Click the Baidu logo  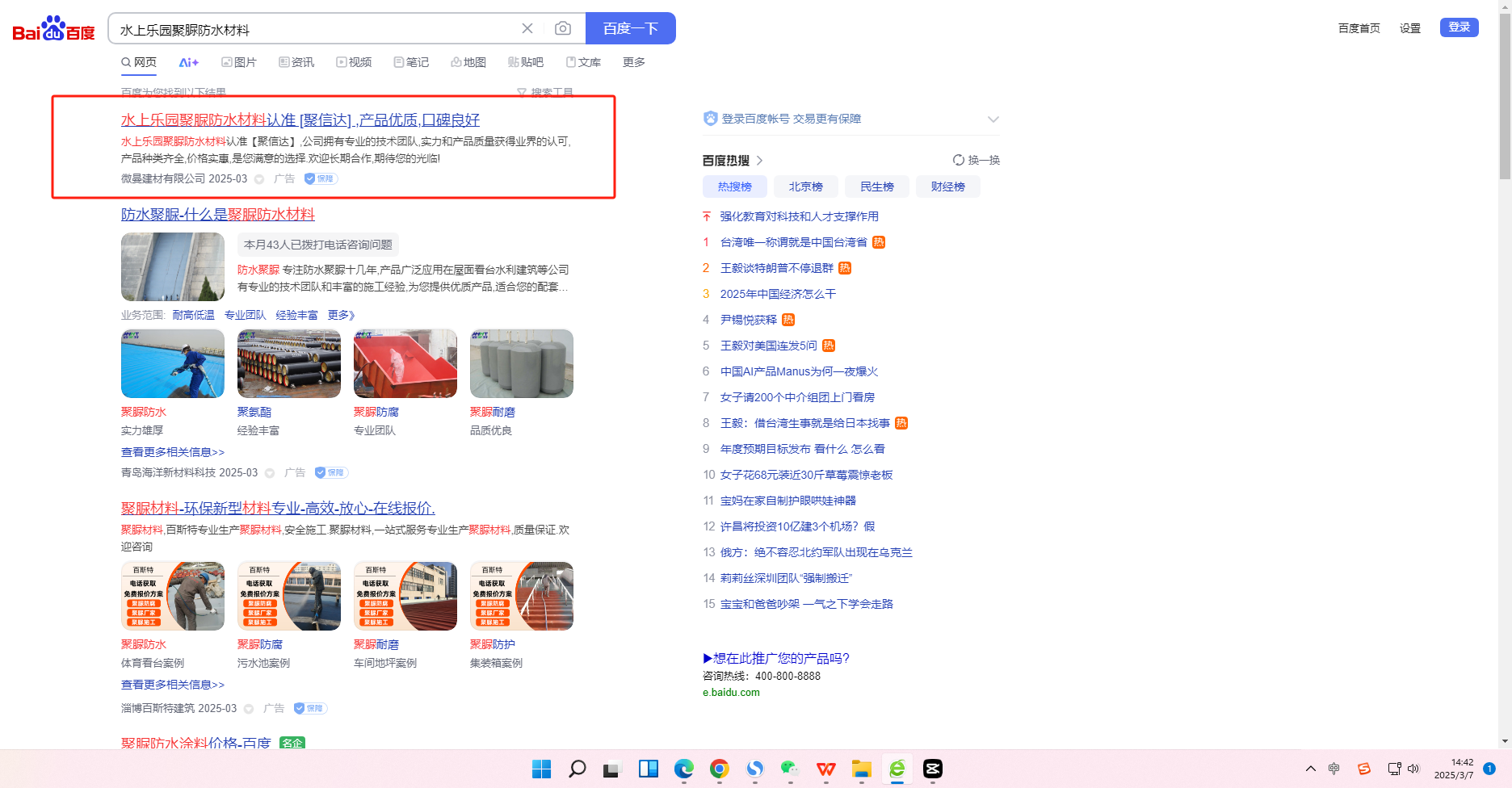53,29
